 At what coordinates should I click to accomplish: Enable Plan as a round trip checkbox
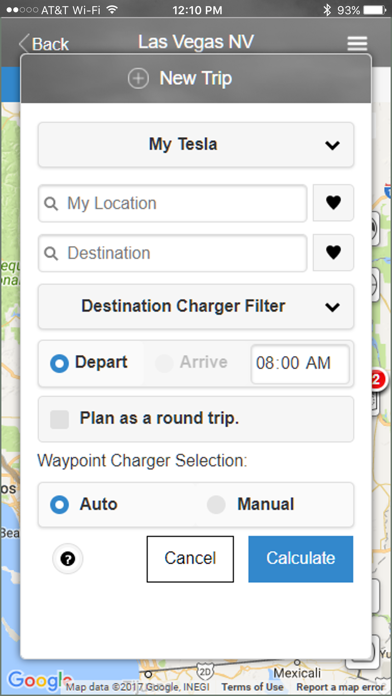(x=59, y=419)
